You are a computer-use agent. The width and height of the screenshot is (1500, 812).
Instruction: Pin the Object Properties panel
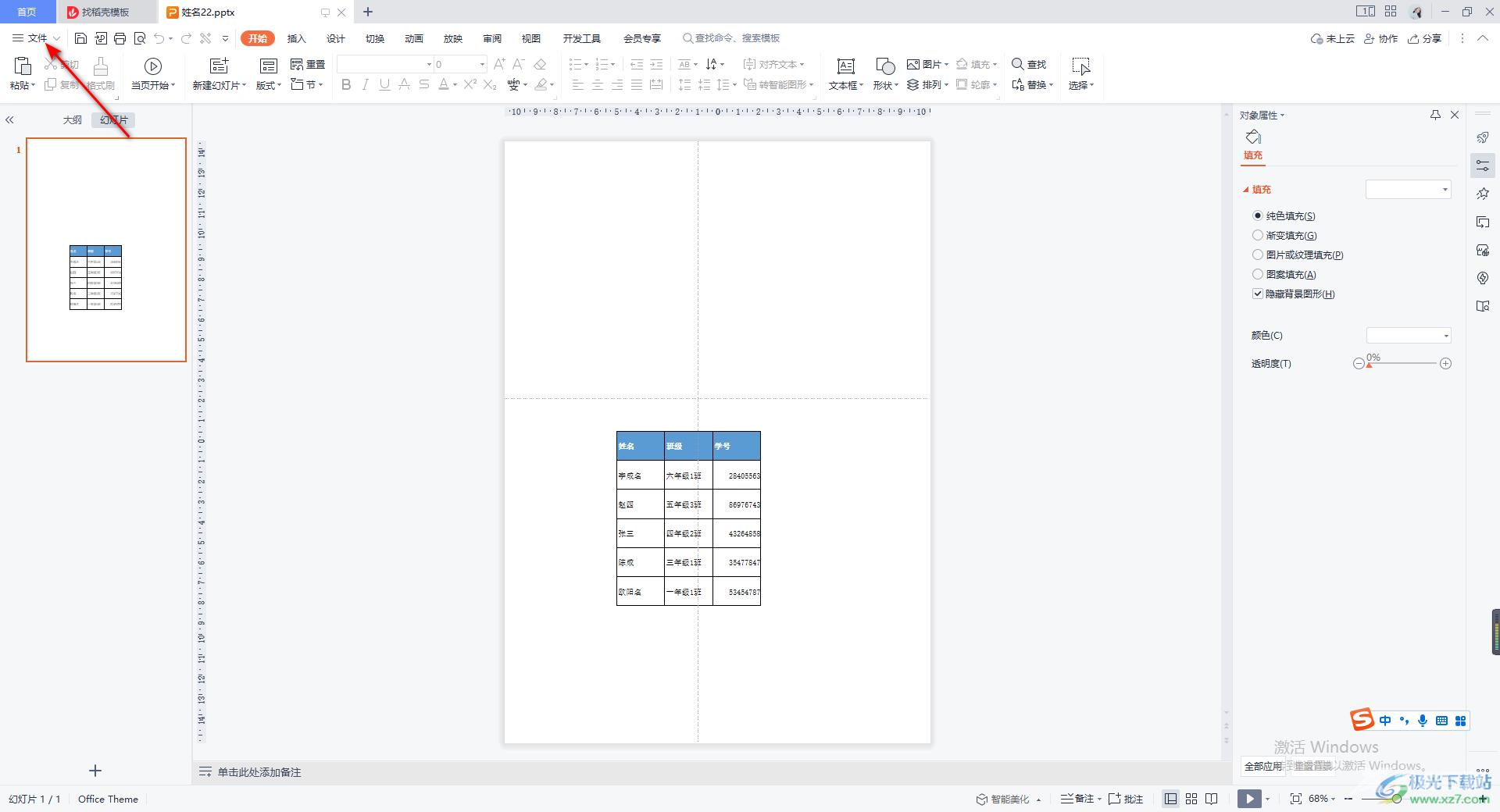click(1435, 115)
